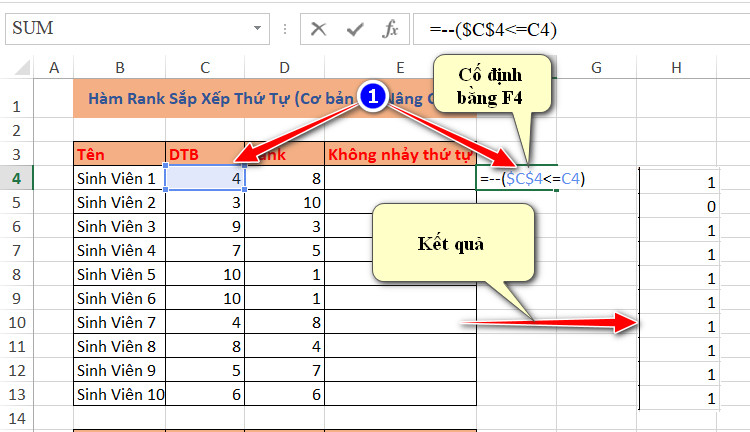
Task: Select column C header
Action: [x=204, y=67]
